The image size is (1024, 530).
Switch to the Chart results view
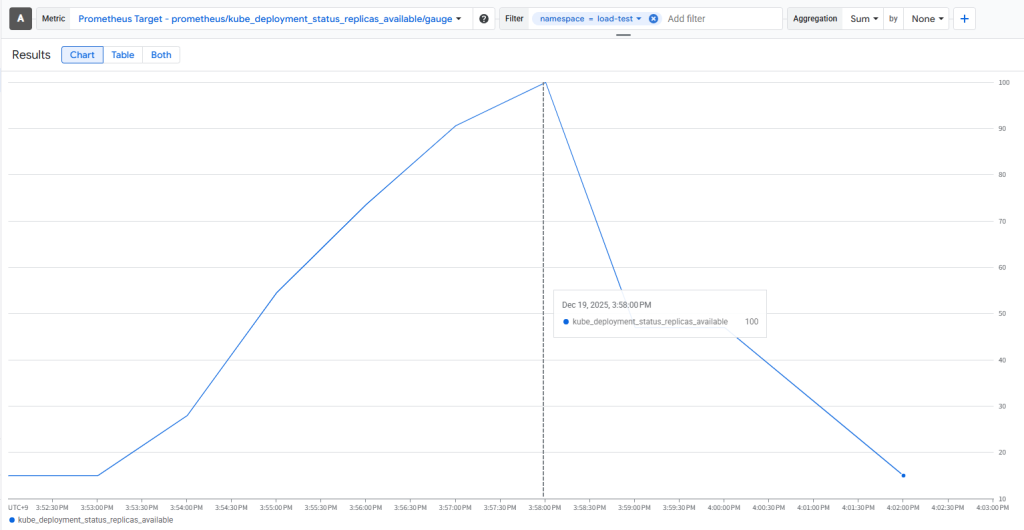[x=82, y=55]
